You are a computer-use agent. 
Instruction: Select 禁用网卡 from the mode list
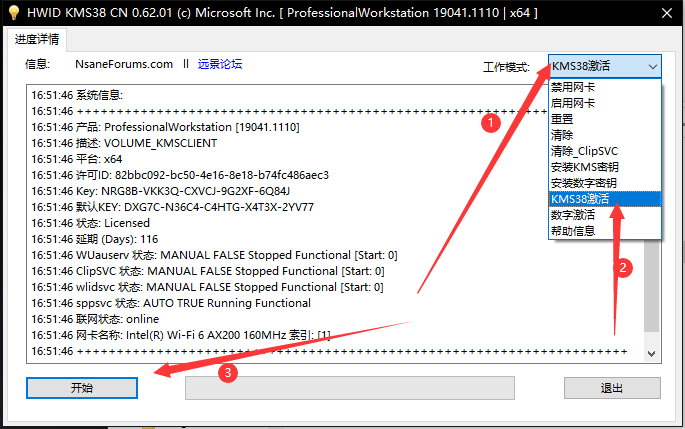click(605, 87)
